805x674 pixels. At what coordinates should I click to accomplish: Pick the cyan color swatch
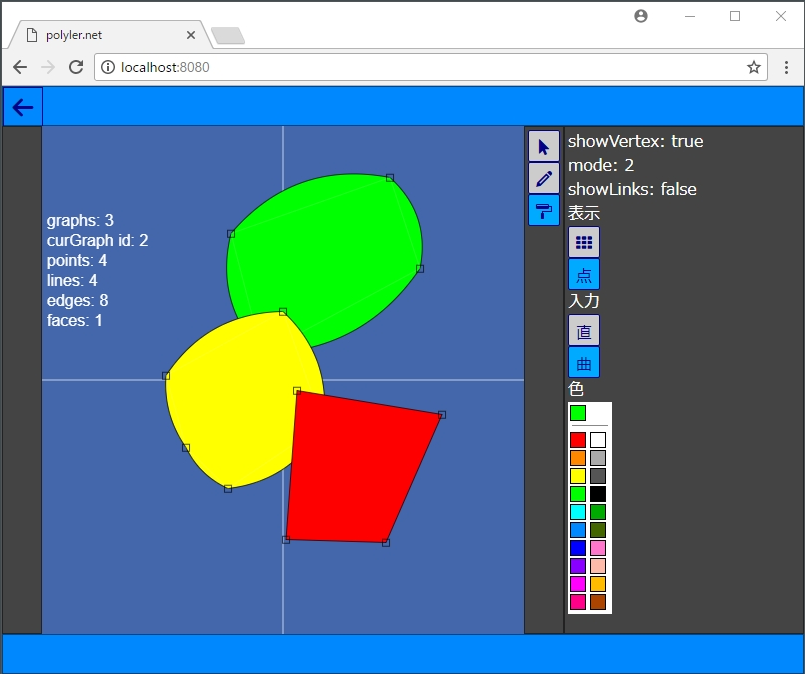(578, 512)
